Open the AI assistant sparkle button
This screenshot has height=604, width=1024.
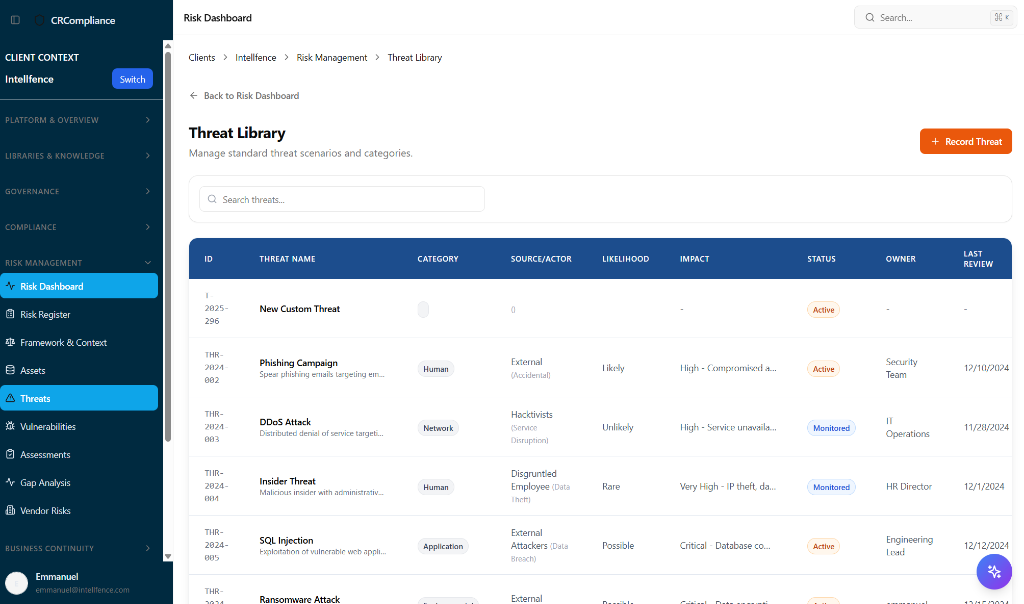(994, 571)
